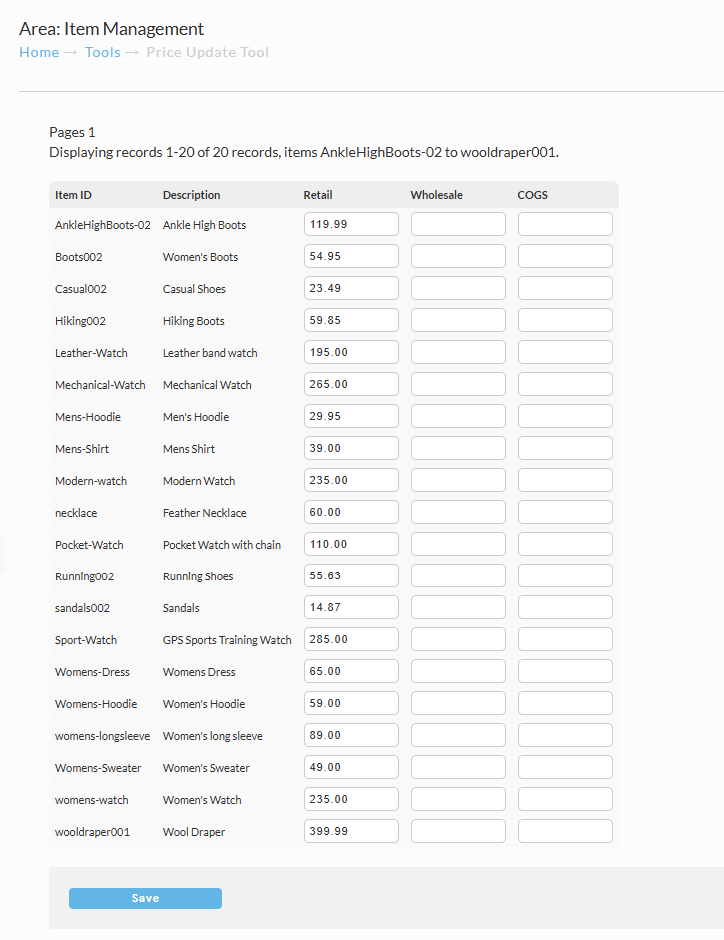Focus Wholesale field for Women's Boots
This screenshot has height=940, width=724.
point(458,256)
